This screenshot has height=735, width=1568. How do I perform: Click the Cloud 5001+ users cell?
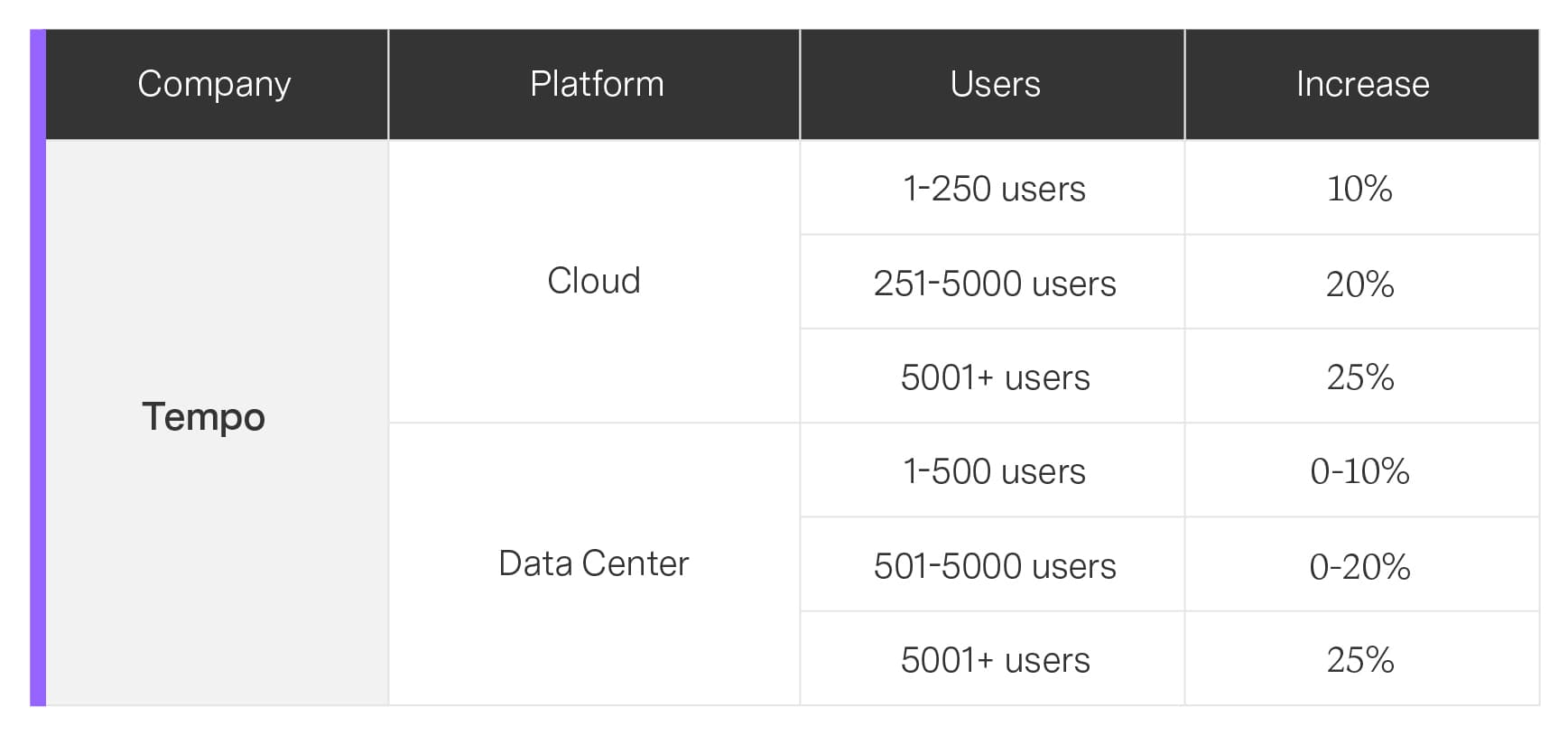tap(995, 377)
